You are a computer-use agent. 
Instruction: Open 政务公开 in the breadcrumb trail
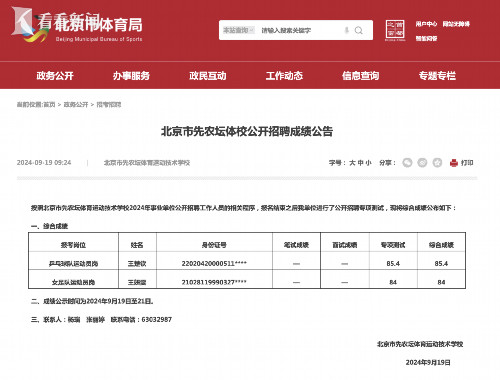(x=76, y=105)
